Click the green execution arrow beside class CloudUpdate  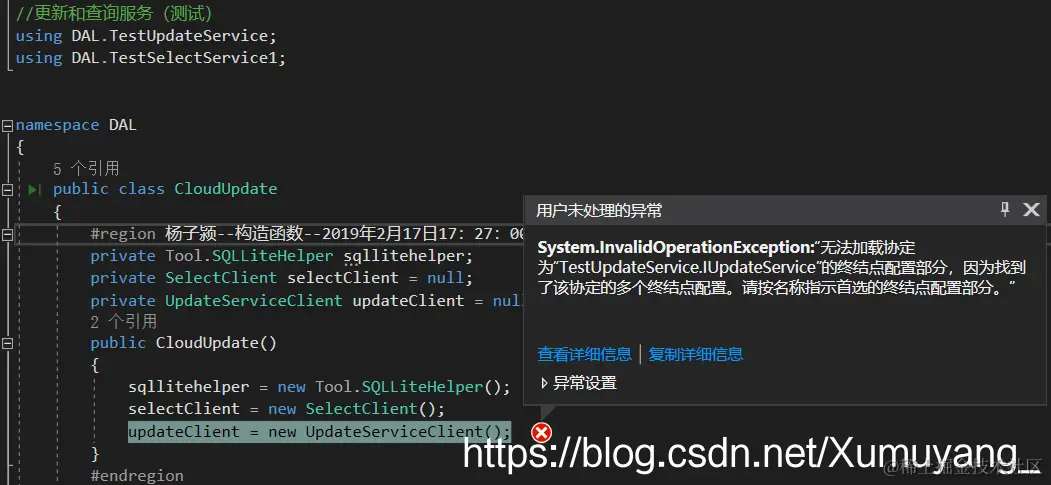click(x=35, y=190)
